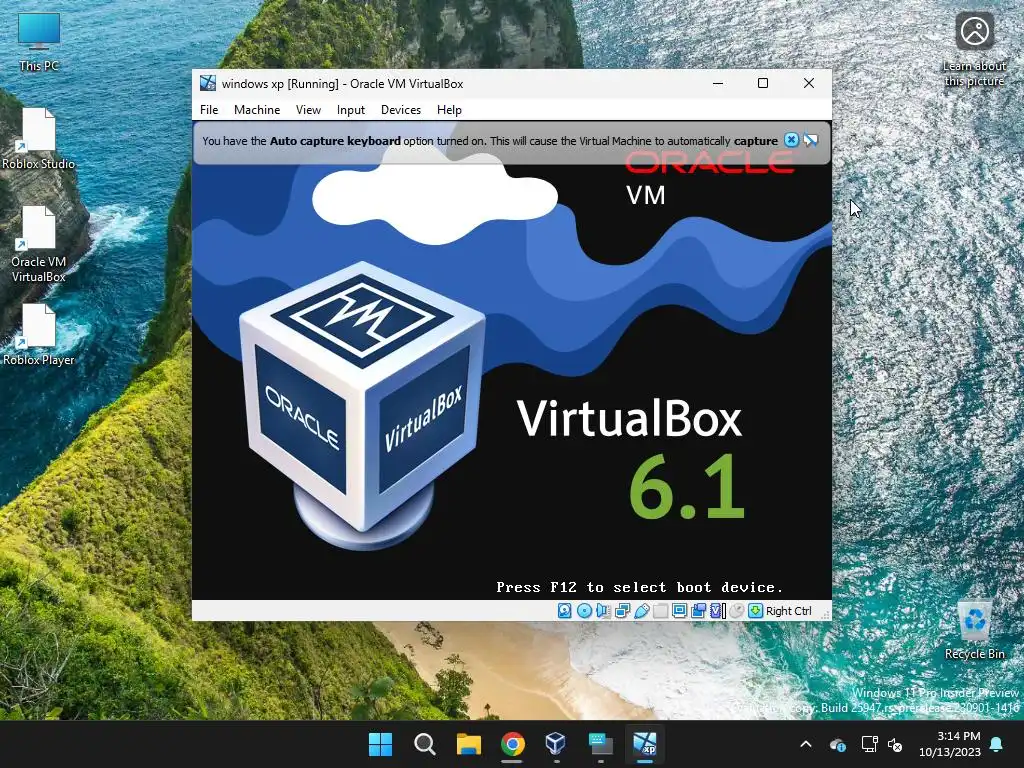Maximize the VirtualBox VM window

(763, 83)
